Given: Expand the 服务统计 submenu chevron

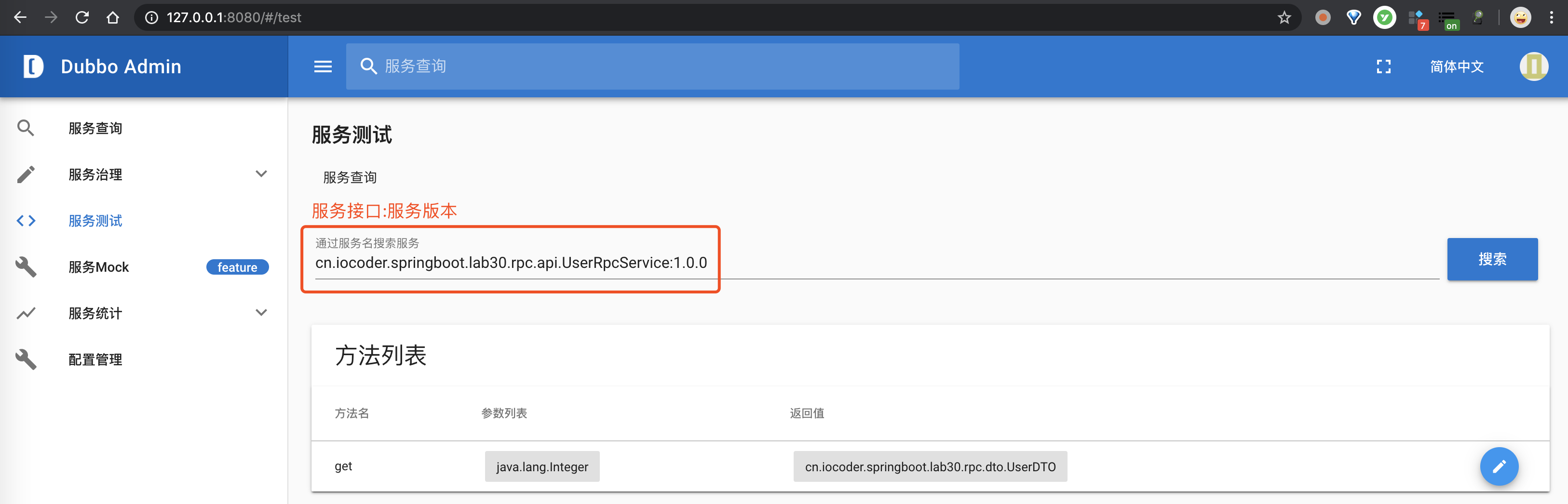Looking at the screenshot, I should click(261, 313).
